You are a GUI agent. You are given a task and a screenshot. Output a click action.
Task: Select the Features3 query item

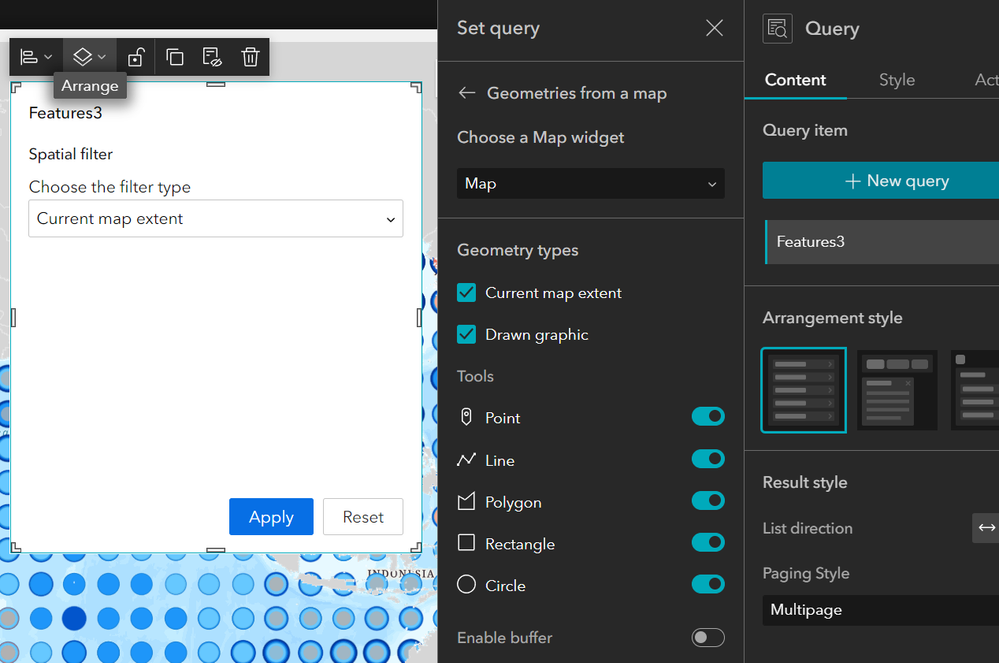(x=882, y=242)
